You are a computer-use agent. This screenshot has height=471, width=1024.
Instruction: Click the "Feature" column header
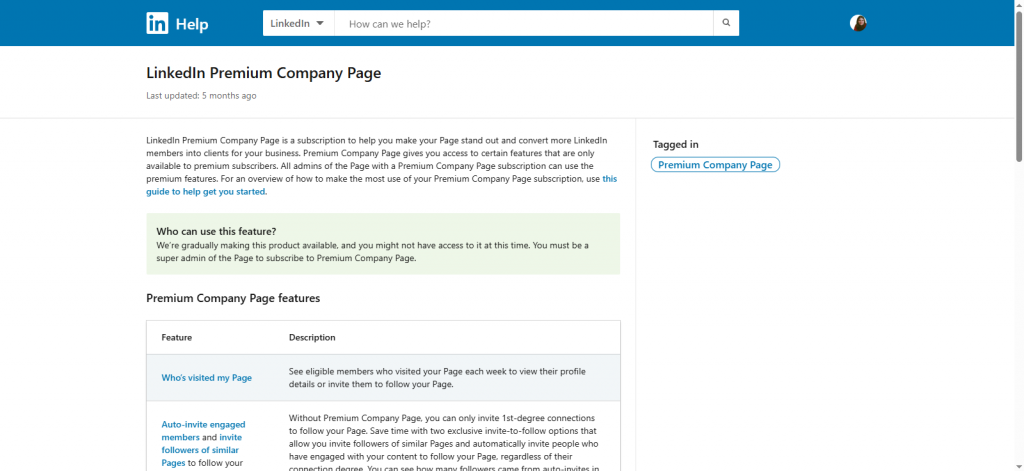(x=177, y=337)
